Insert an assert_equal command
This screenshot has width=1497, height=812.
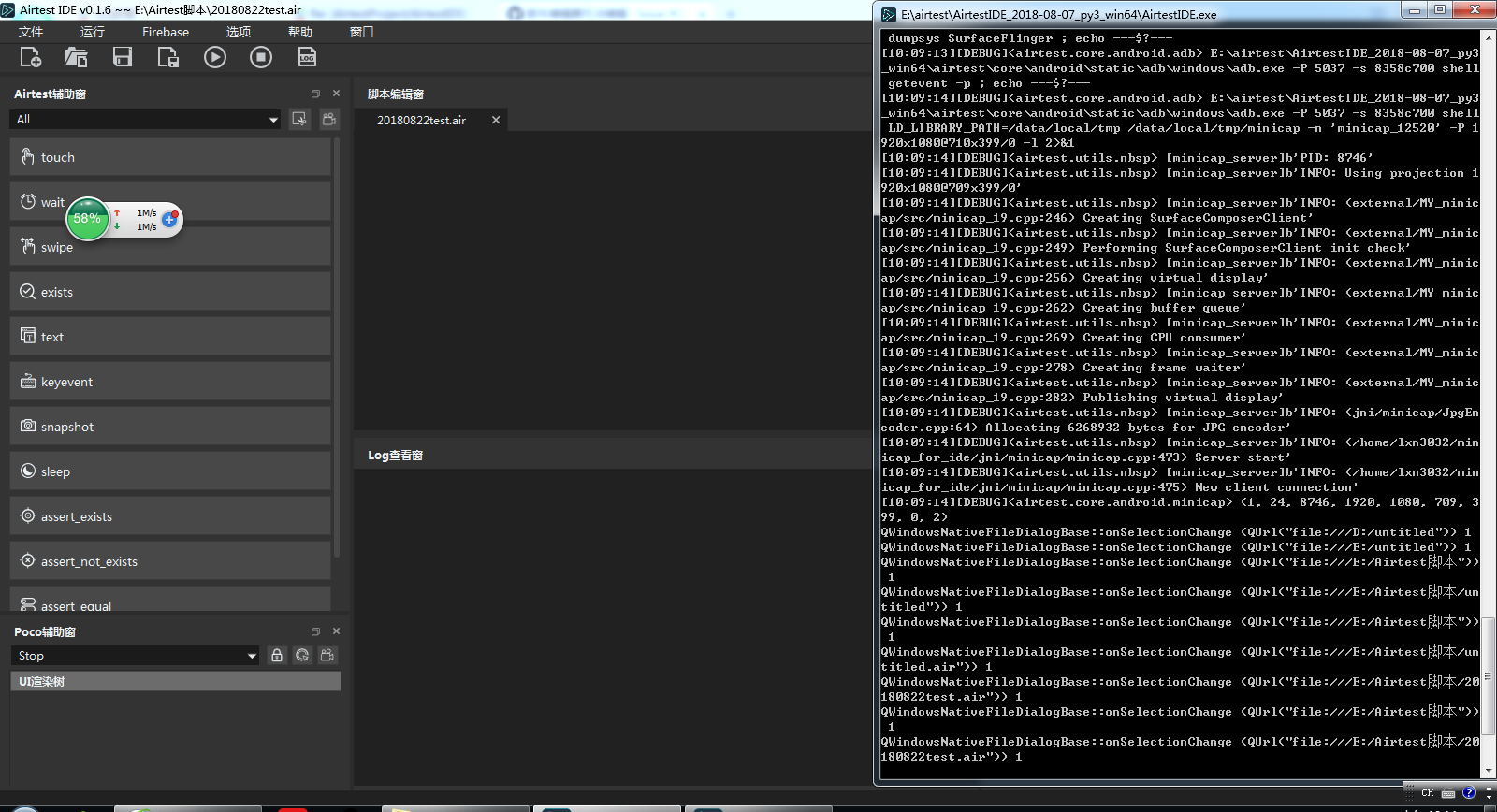(170, 600)
